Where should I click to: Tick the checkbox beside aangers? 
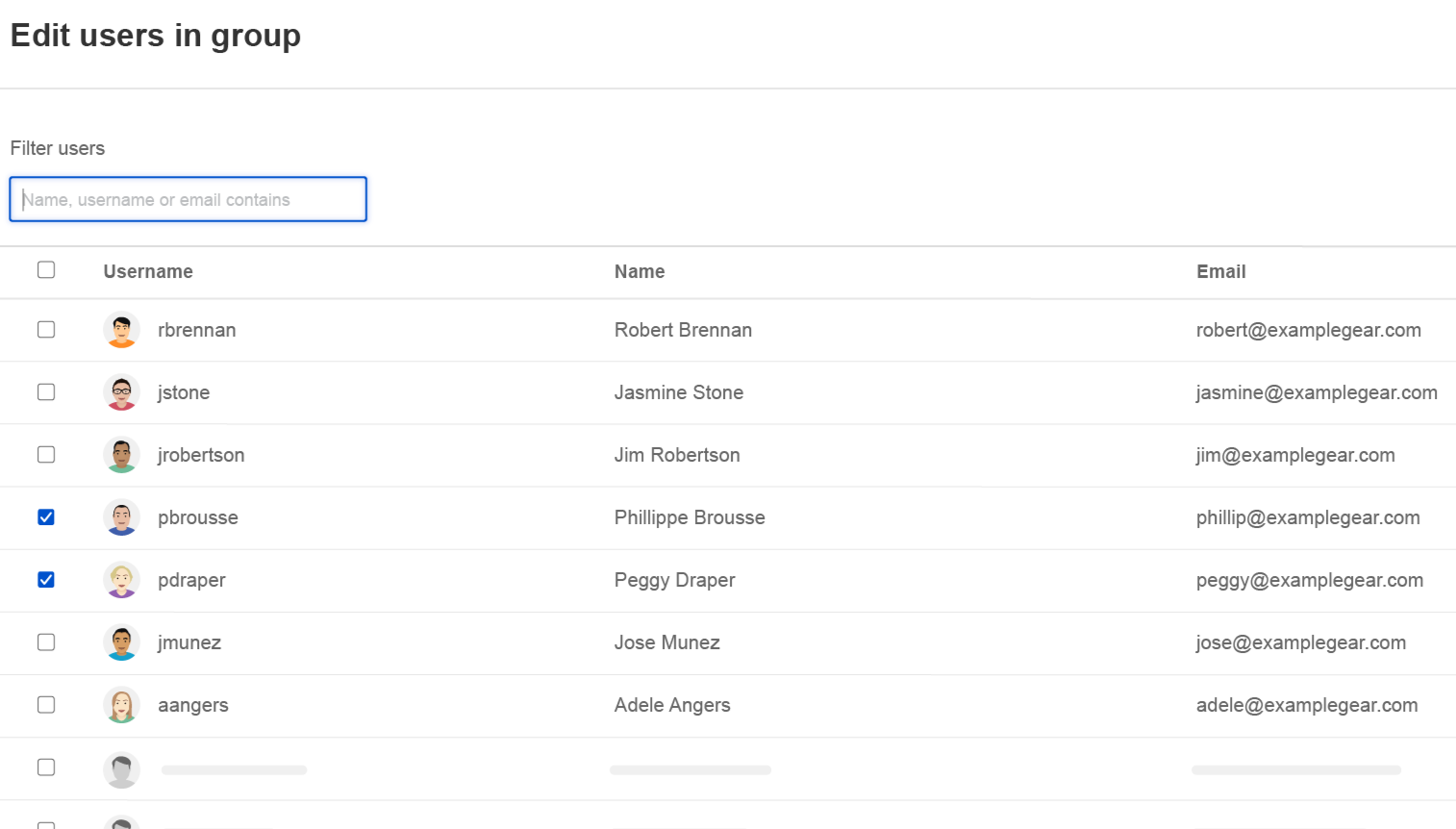46,705
